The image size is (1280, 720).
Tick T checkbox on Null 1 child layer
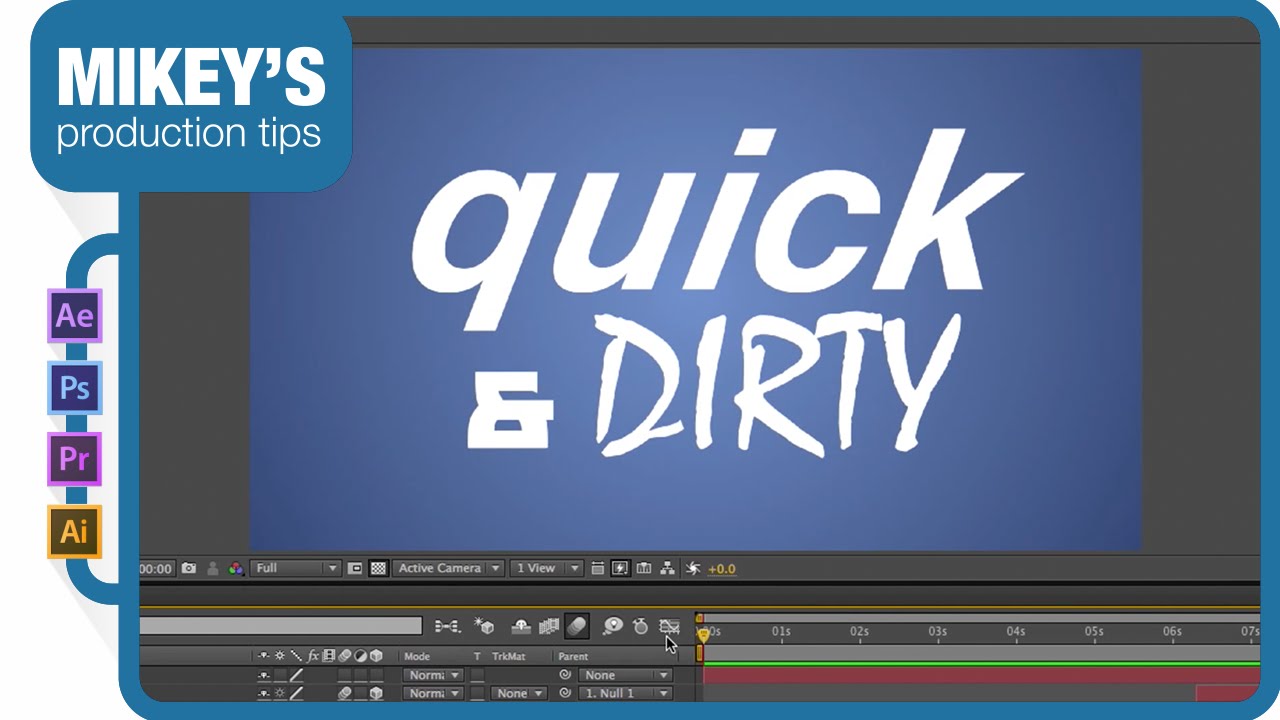(x=477, y=693)
